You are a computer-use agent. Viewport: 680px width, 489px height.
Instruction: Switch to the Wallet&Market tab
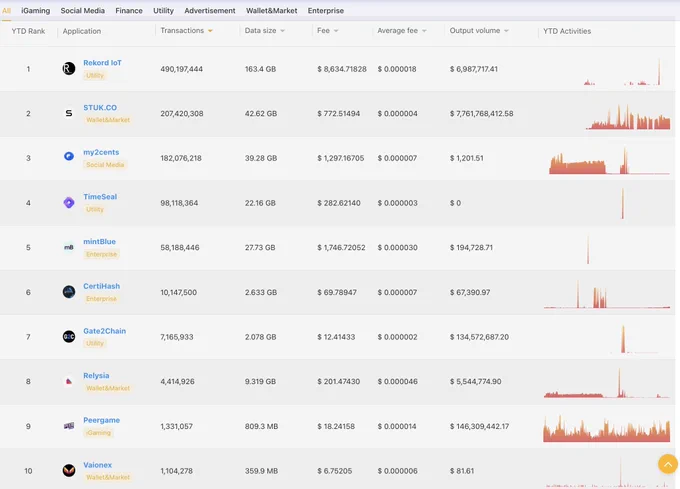[x=271, y=10]
